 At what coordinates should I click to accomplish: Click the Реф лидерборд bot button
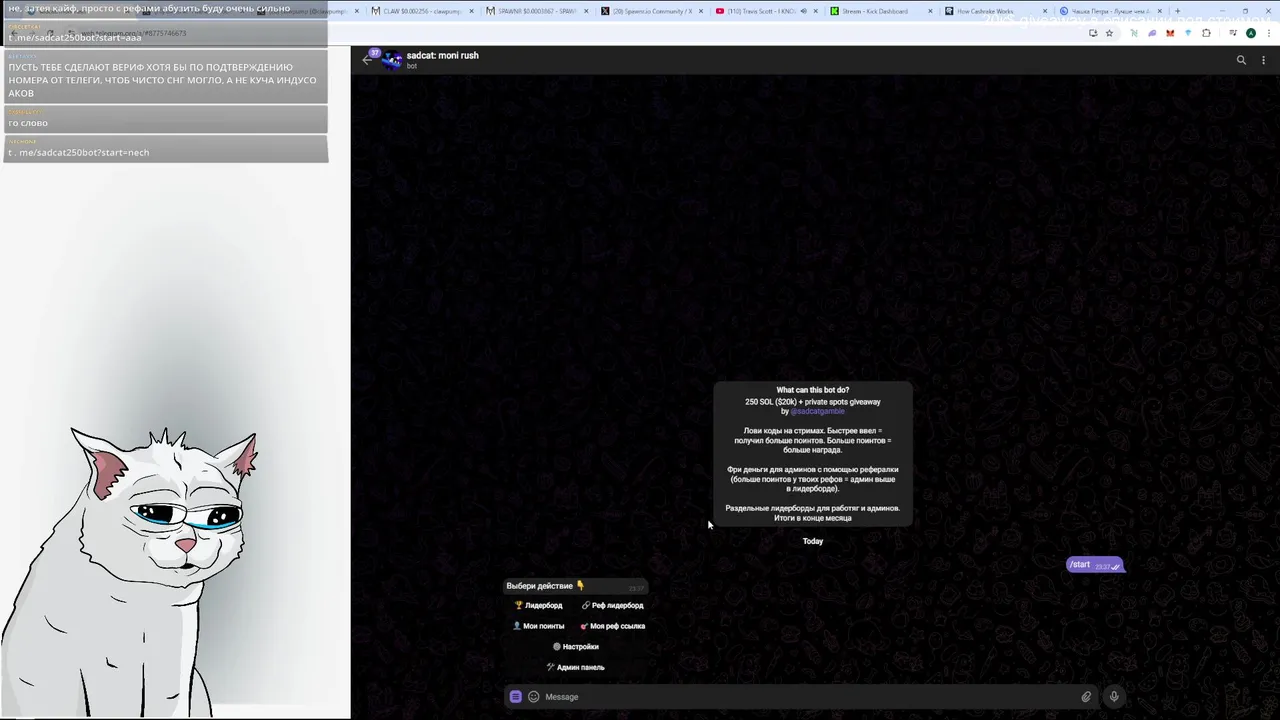click(x=612, y=605)
